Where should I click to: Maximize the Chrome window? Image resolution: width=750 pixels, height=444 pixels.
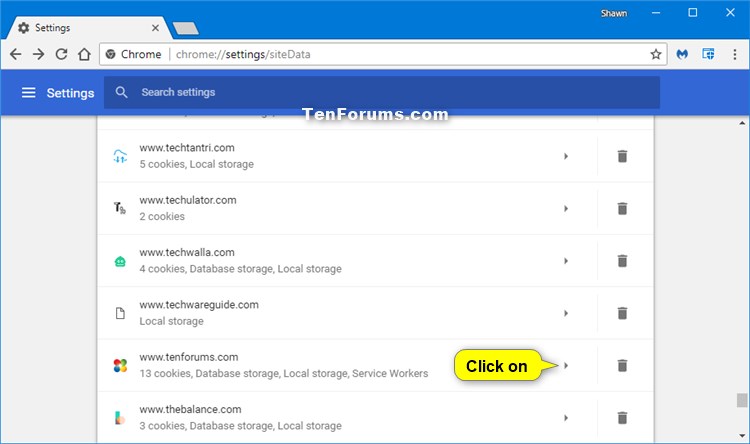point(693,13)
